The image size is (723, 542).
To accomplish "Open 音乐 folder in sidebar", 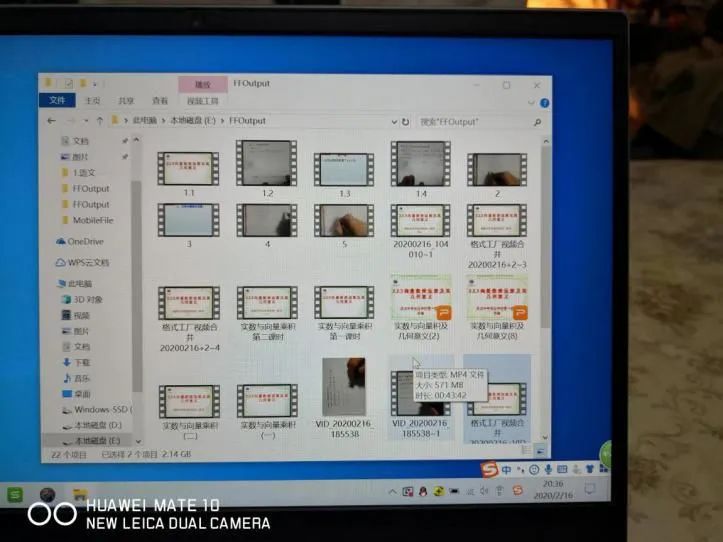I will pos(77,378).
